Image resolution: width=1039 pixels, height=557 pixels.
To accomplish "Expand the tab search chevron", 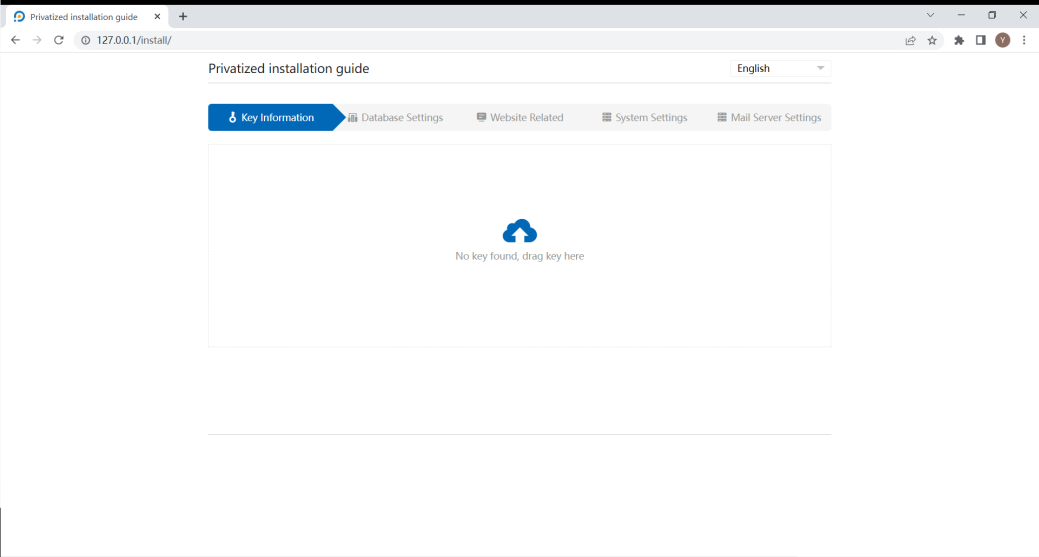I will click(930, 15).
